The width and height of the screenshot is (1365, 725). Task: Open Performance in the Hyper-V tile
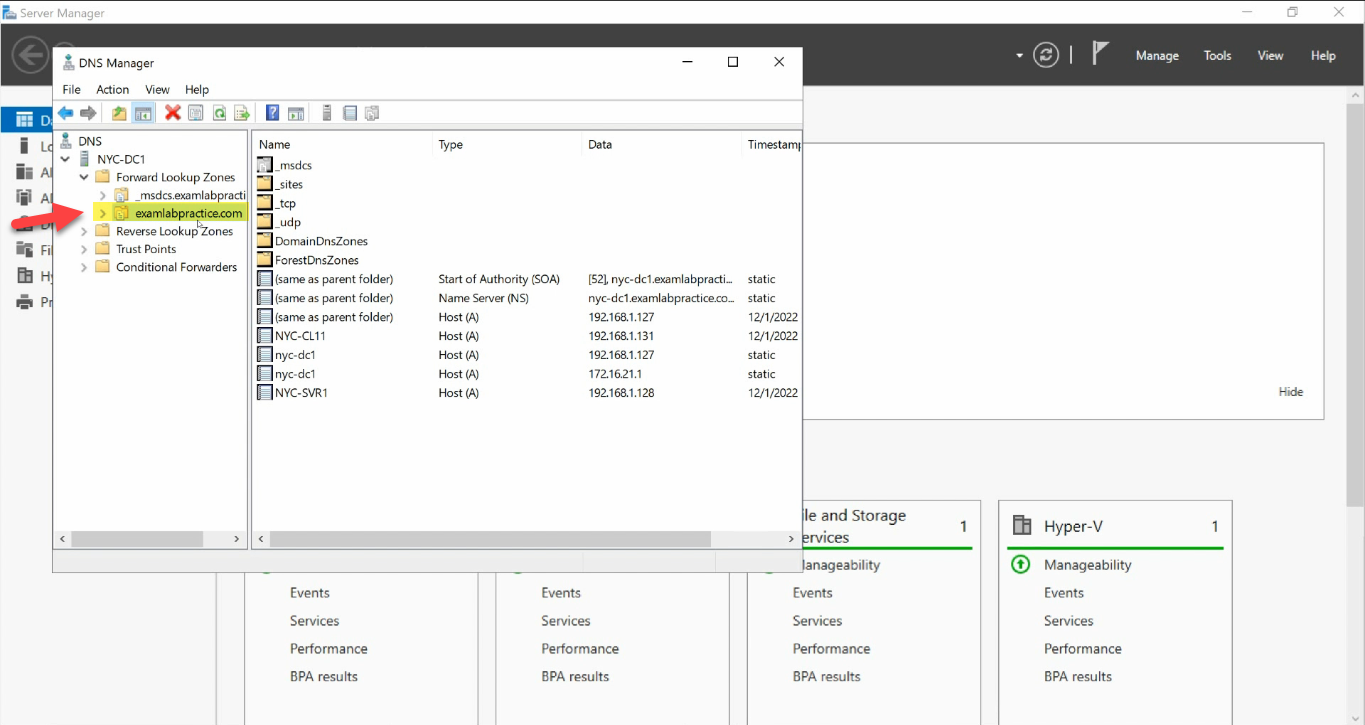1083,649
